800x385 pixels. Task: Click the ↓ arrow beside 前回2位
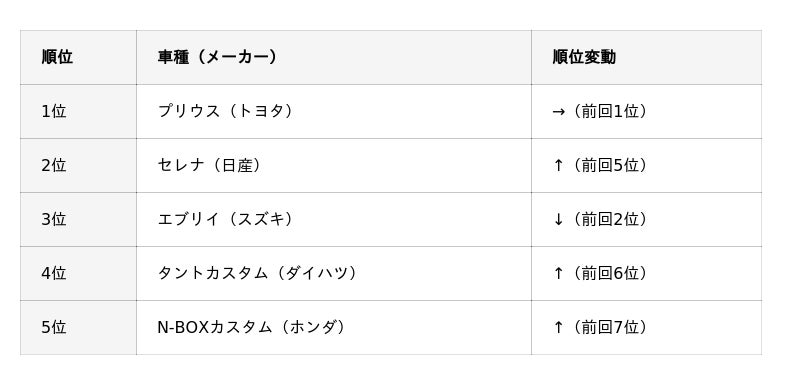pyautogui.click(x=558, y=219)
